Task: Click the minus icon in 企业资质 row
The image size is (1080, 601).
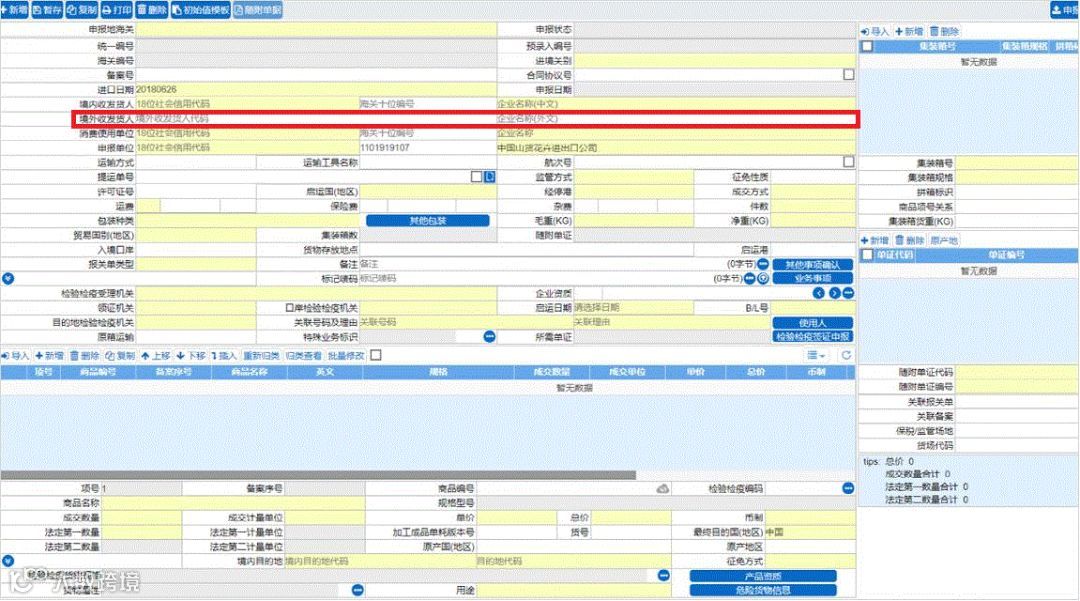Action: 849,293
